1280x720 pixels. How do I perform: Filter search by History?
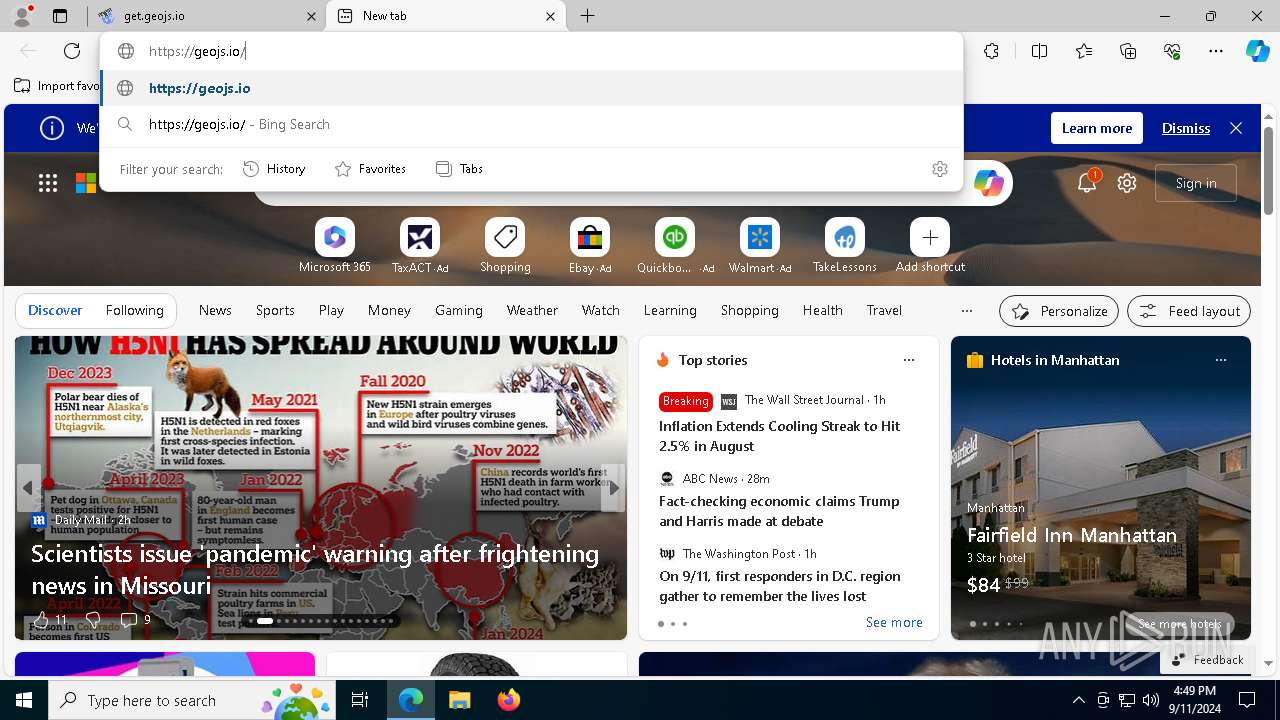point(274,169)
